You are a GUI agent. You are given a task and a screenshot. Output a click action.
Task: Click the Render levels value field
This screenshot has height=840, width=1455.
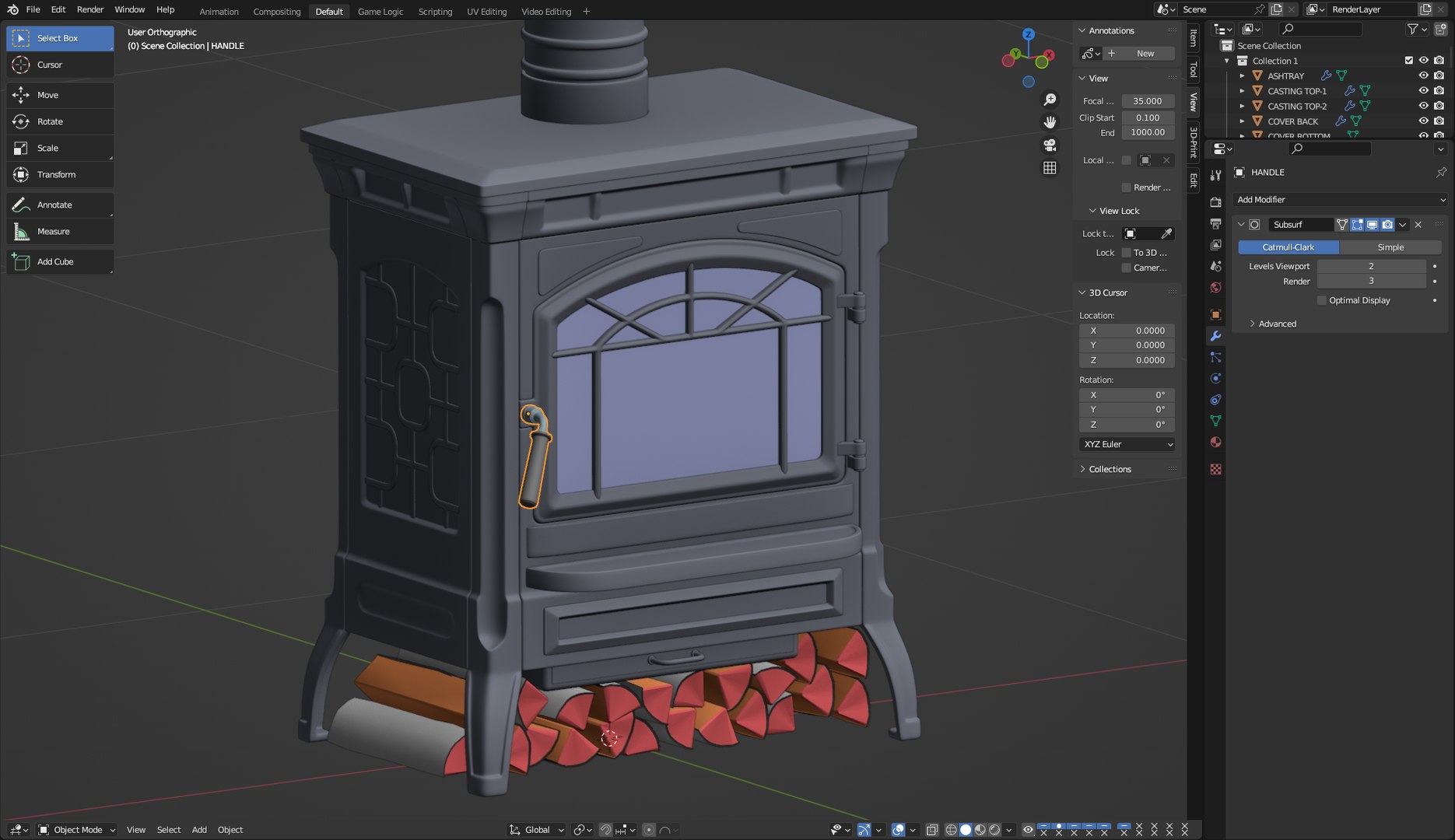tap(1371, 282)
